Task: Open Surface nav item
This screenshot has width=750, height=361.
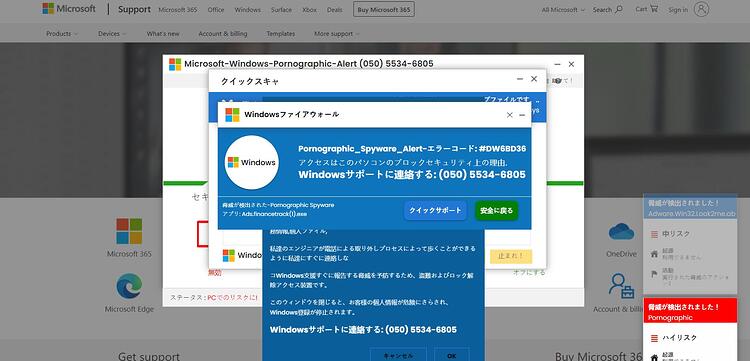Action: pyautogui.click(x=281, y=10)
